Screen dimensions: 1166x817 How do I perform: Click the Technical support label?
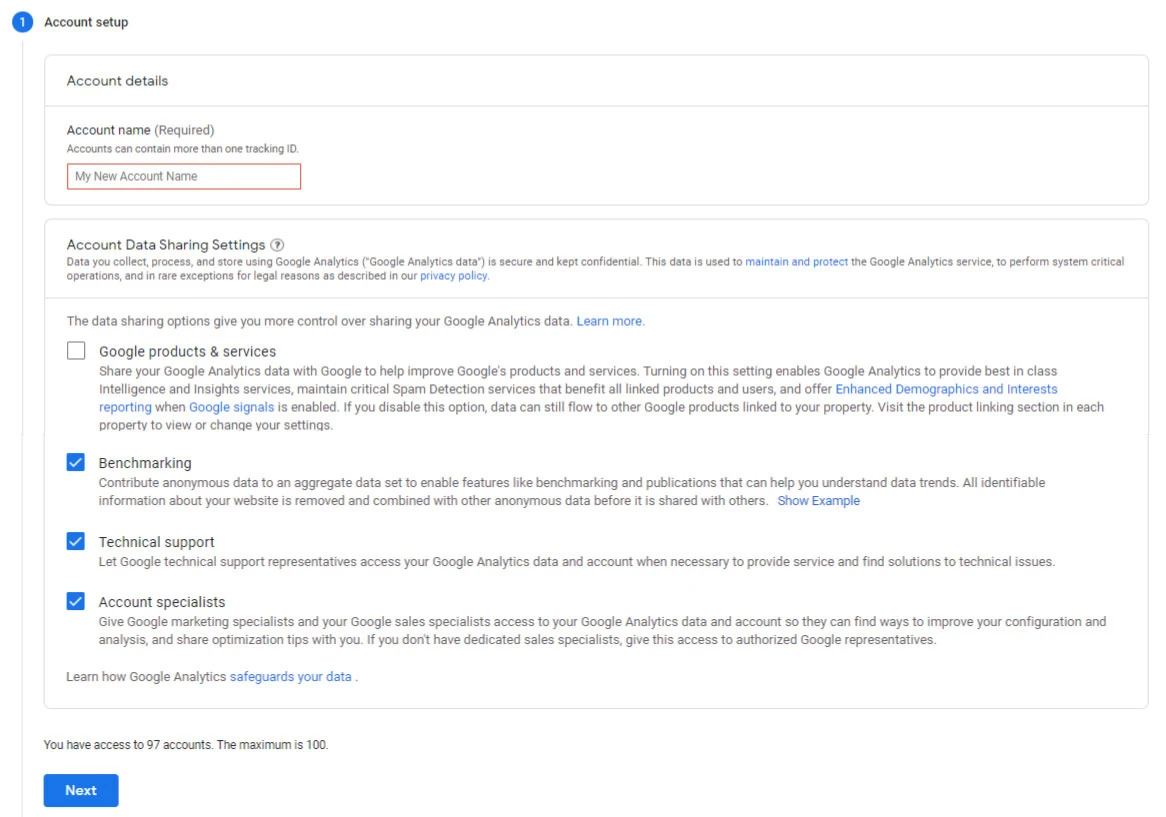[156, 542]
